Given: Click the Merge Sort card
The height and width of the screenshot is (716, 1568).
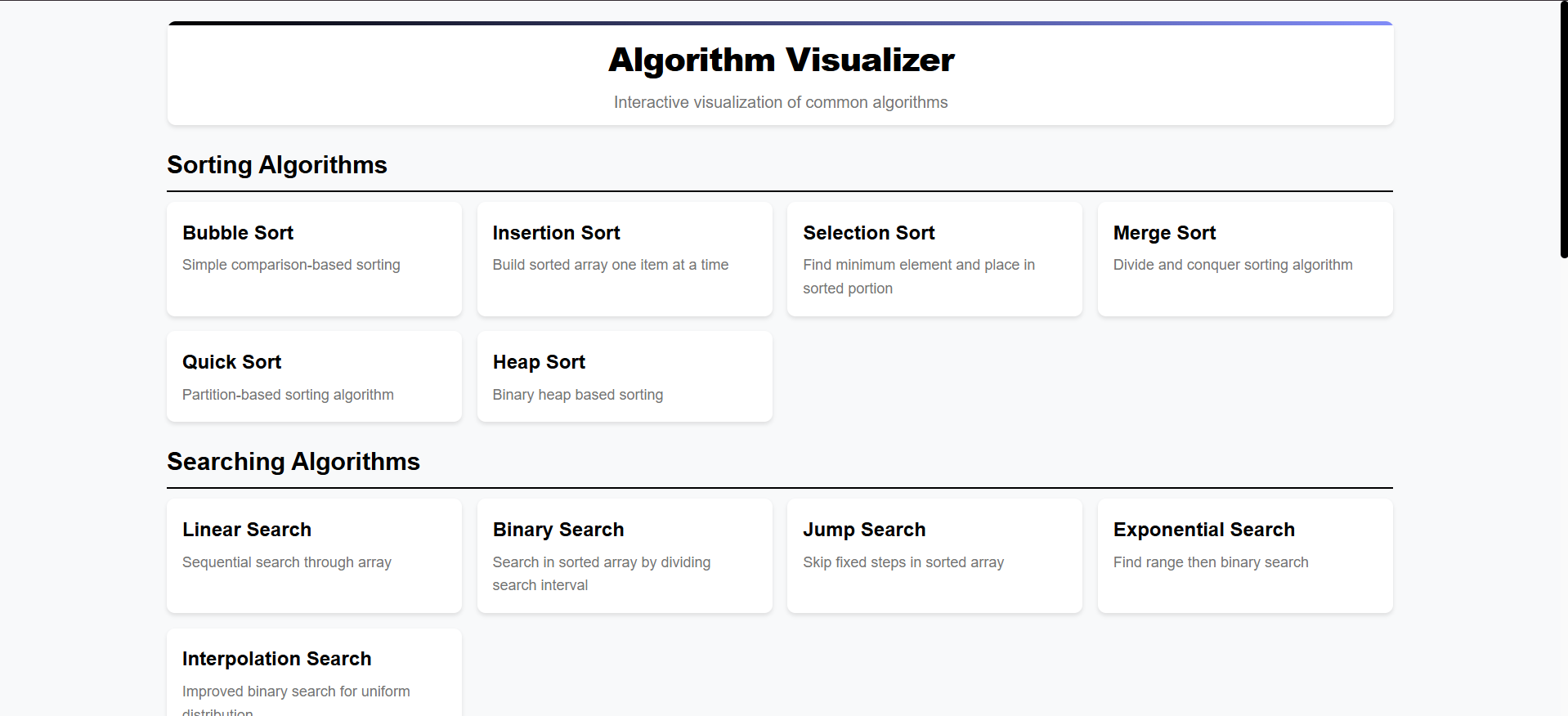Looking at the screenshot, I should coord(1243,259).
